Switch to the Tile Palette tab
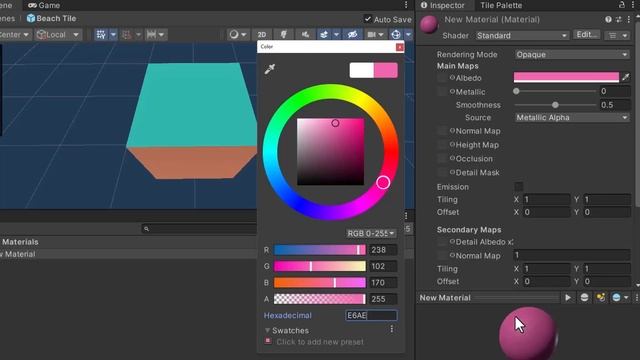Viewport: 640px width, 360px height. point(501,5)
